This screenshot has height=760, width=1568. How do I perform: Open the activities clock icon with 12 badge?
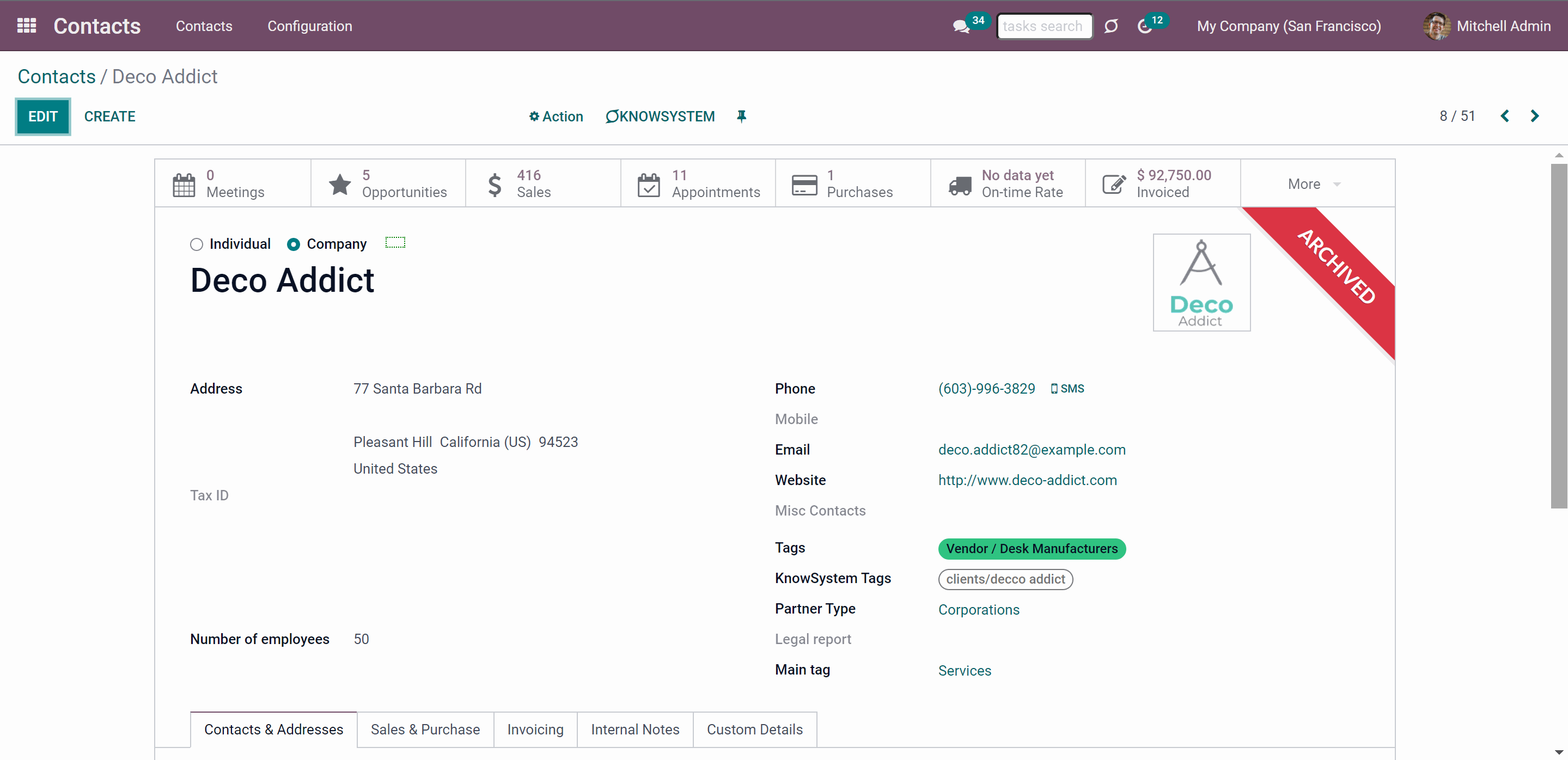[x=1144, y=26]
